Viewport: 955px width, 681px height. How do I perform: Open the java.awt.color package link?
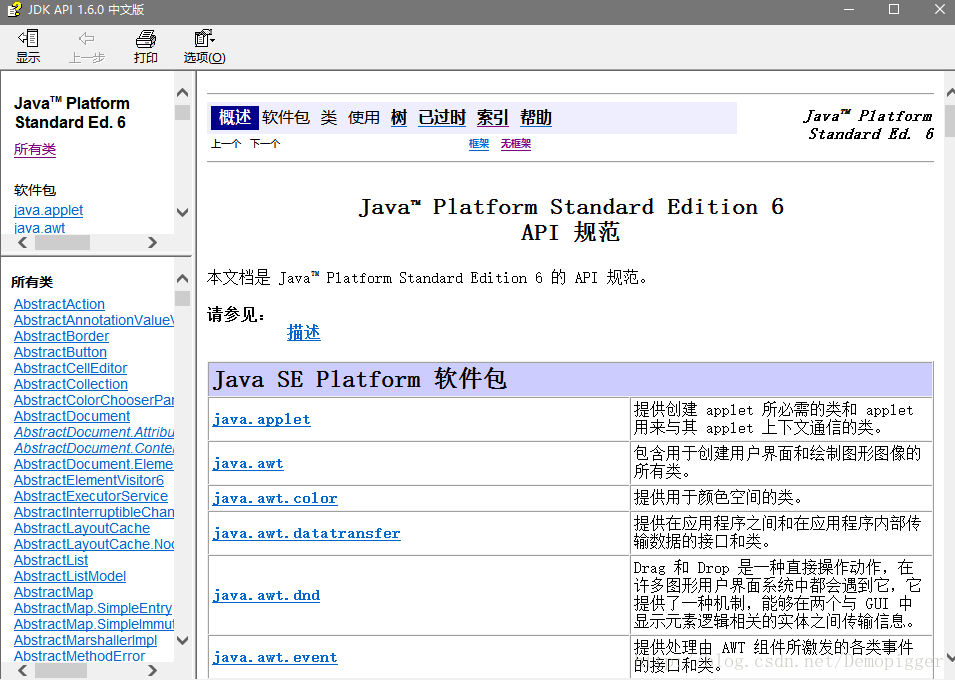click(x=275, y=498)
